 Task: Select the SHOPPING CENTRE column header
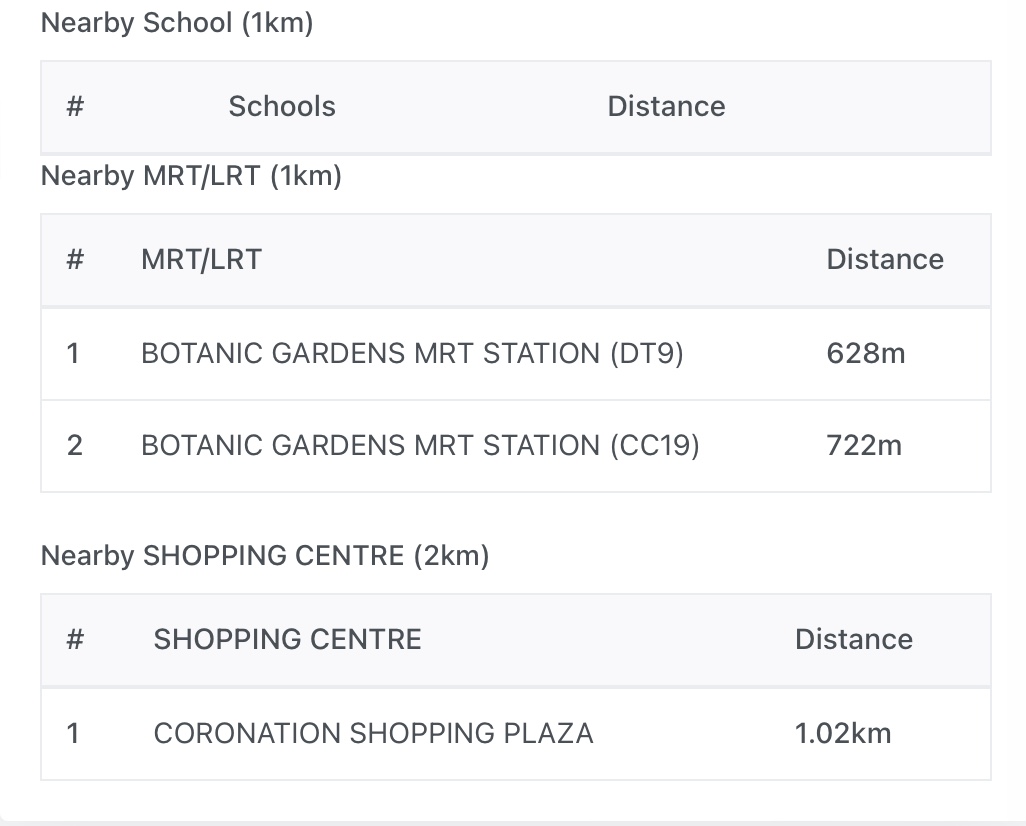pyautogui.click(x=287, y=639)
